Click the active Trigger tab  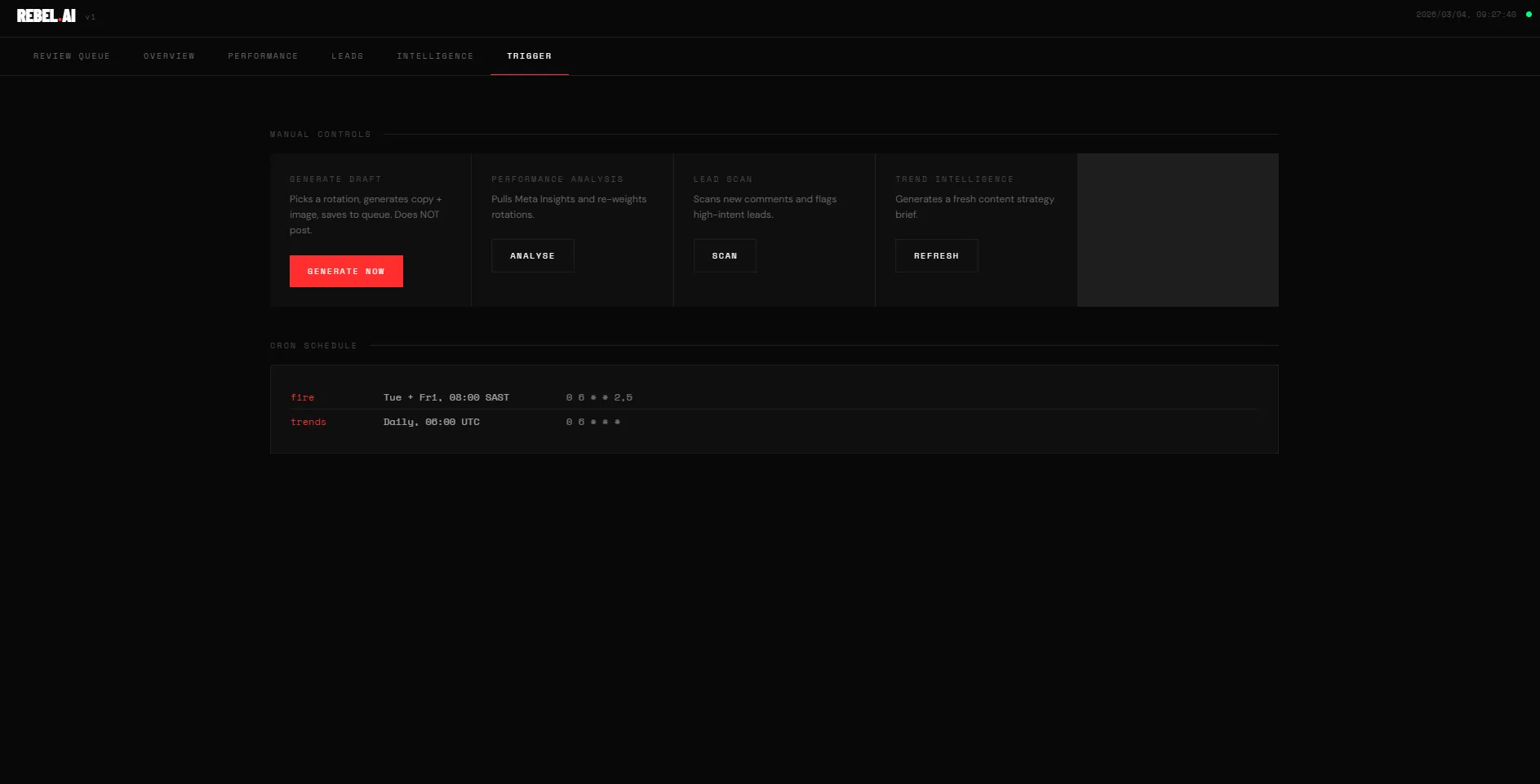[x=530, y=55]
